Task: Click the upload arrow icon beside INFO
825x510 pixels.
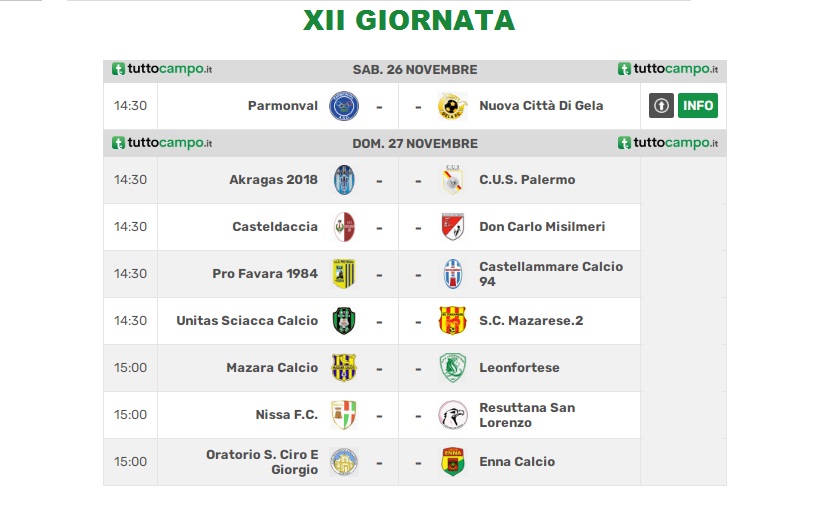Action: 661,105
